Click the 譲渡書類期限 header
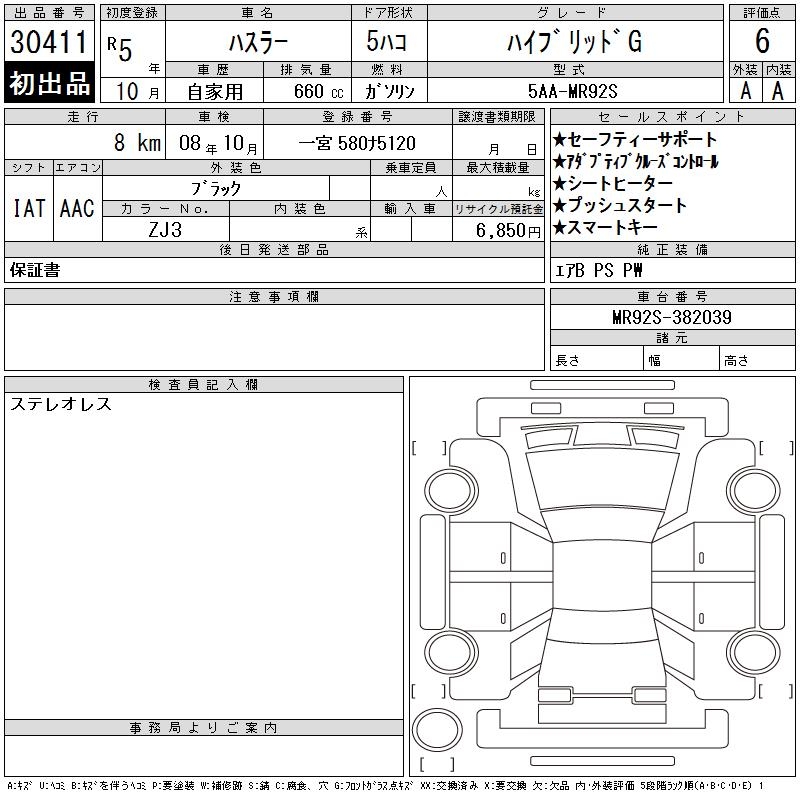This screenshot has width=800, height=800. point(497,117)
